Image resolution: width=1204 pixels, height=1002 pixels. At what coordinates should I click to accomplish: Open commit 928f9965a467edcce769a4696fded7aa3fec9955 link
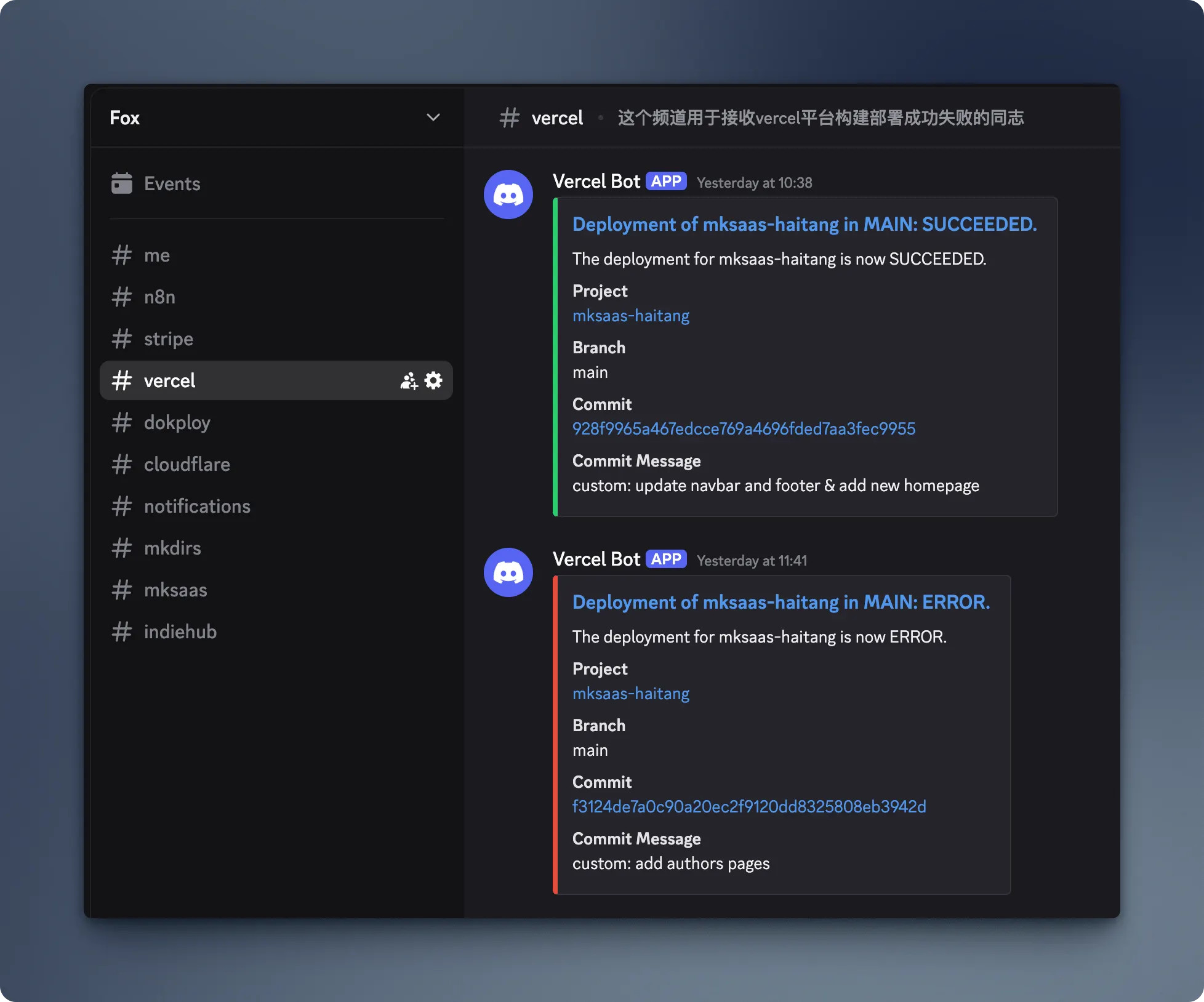[x=744, y=429]
